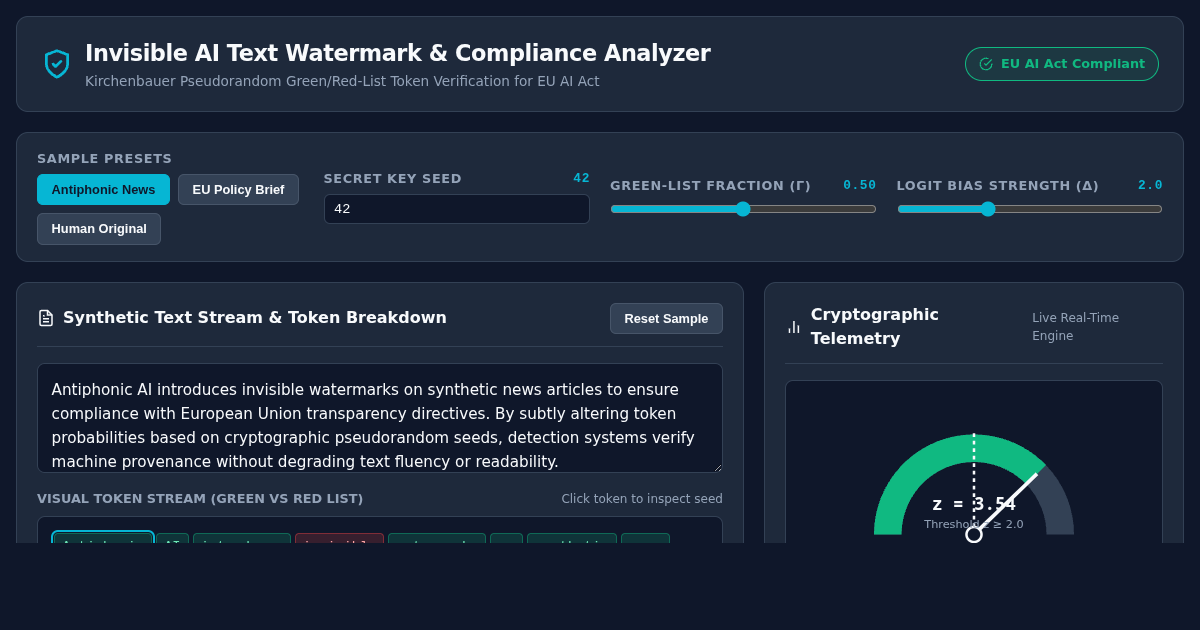Click the Logit Bias Strength slider handle

(988, 209)
